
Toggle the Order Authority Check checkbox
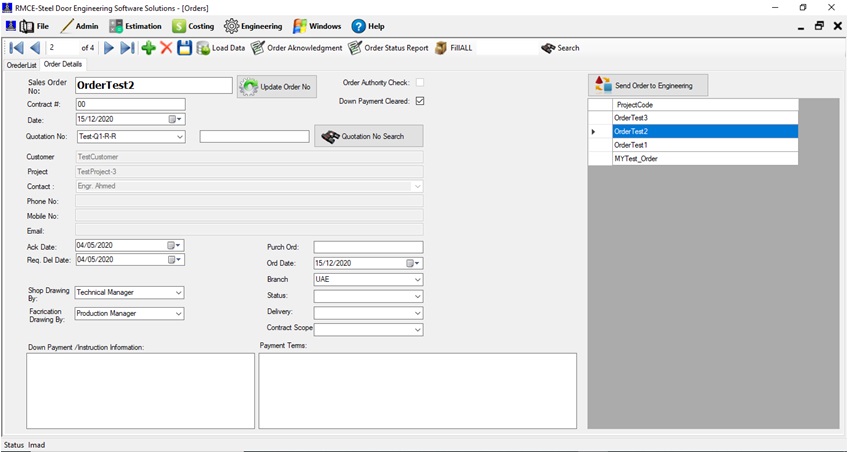420,83
